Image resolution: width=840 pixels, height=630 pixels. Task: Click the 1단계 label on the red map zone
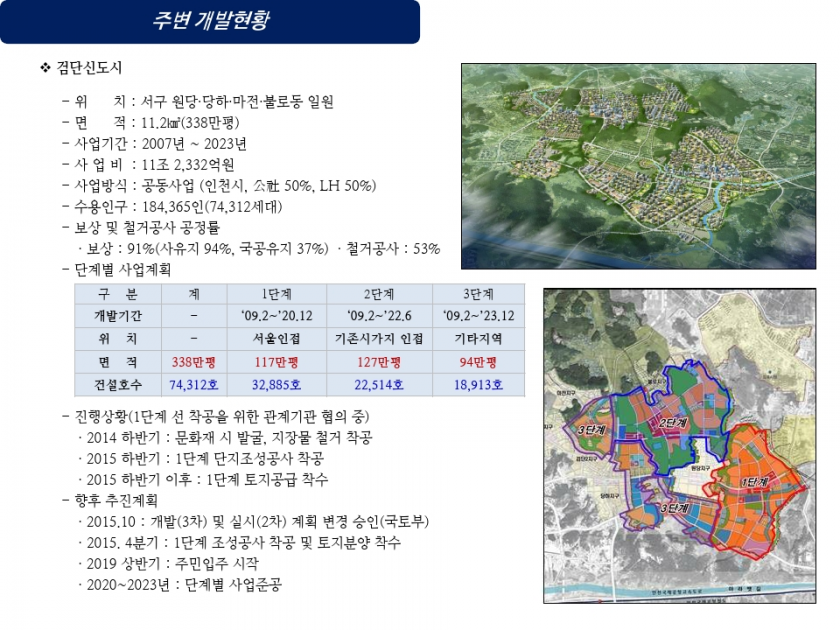click(755, 482)
